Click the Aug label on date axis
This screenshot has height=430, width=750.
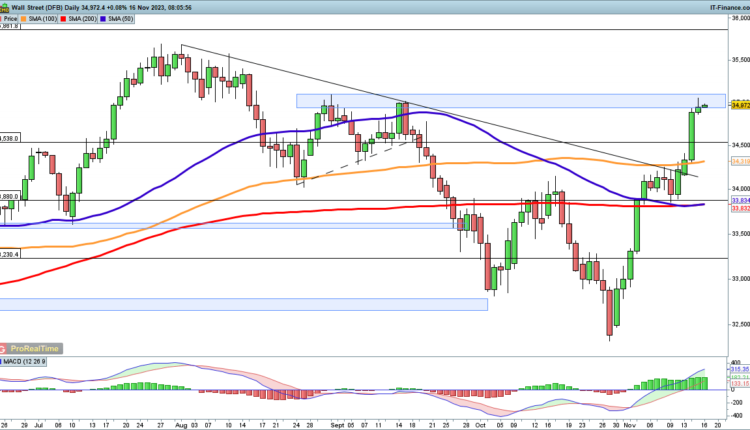click(180, 423)
